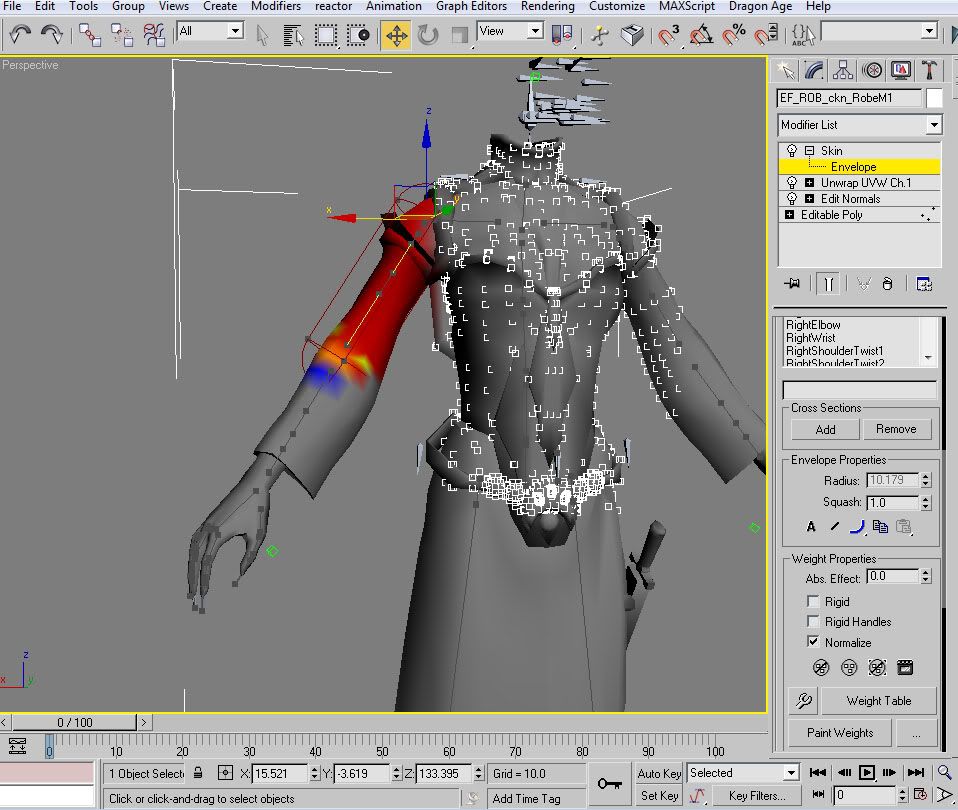958x810 pixels.
Task: Open the Modifiers menu
Action: pos(275,6)
